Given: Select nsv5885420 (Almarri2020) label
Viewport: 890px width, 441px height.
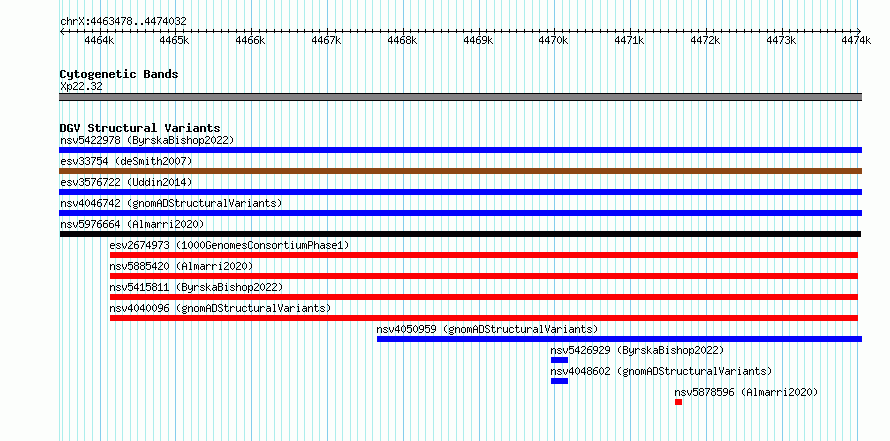Looking at the screenshot, I should click(181, 266).
